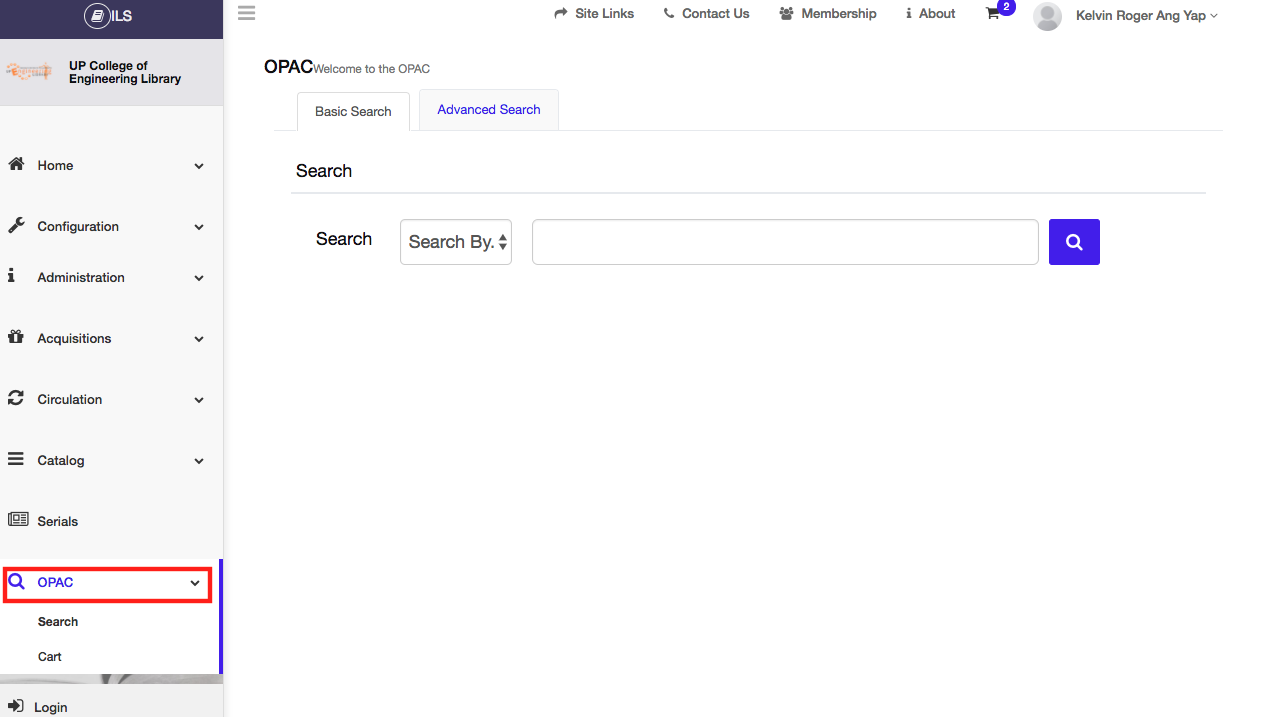
Task: Click the Configuration wrench icon
Action: [16, 225]
